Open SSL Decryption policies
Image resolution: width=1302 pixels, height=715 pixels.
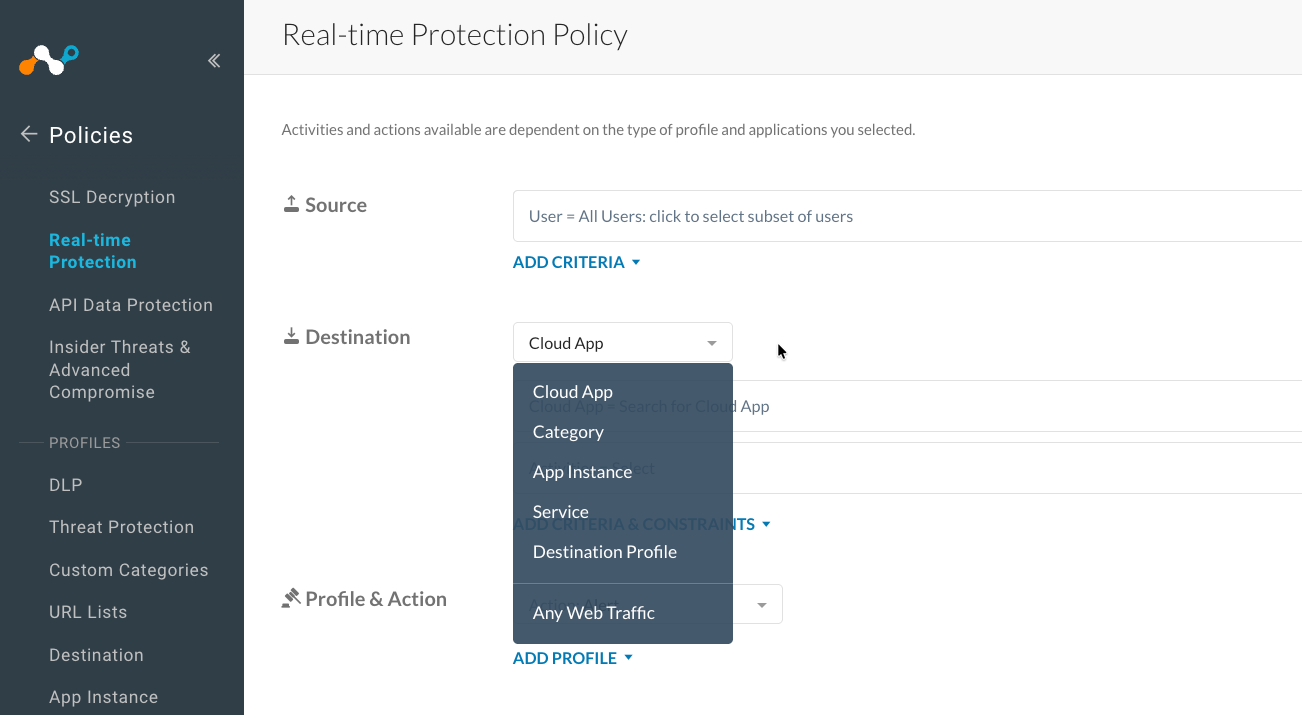112,197
